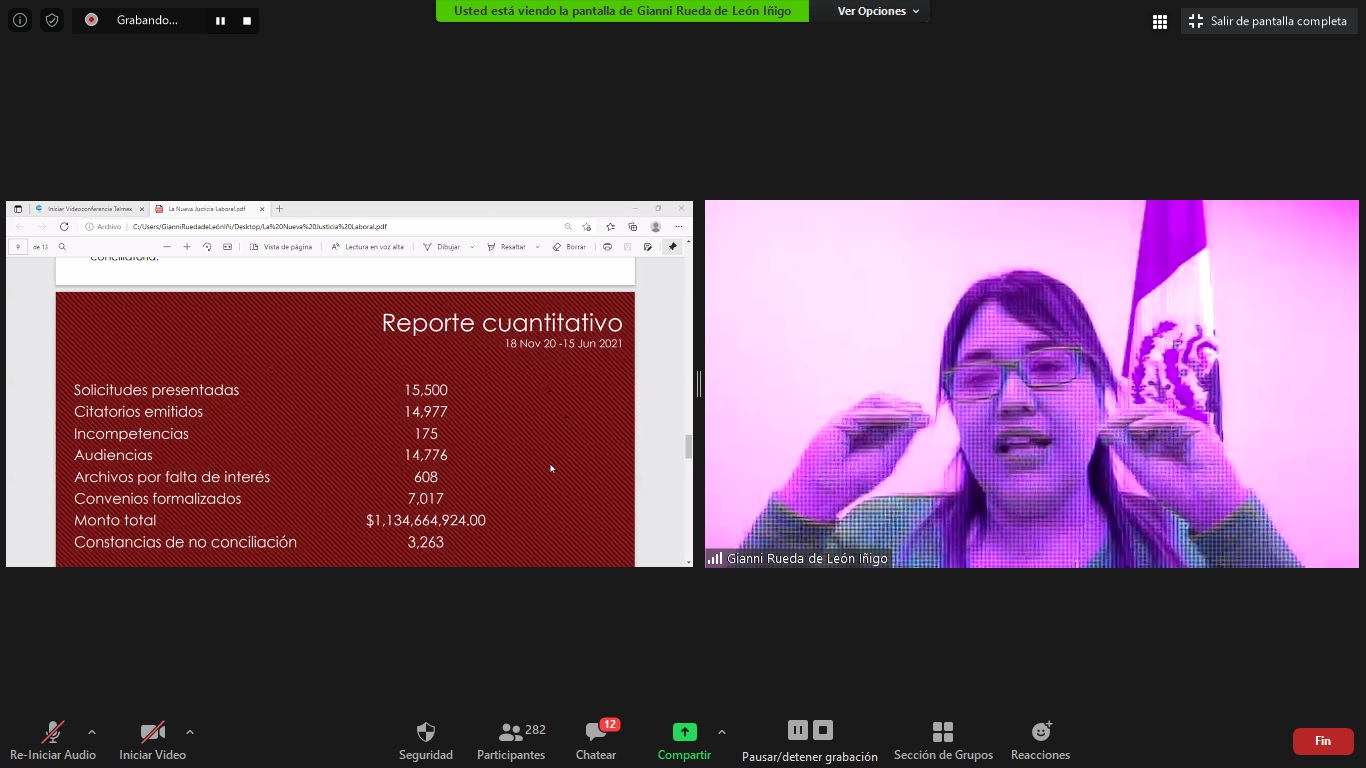Click the PDF vertical scrollbar thumb
1366x768 pixels.
point(688,447)
